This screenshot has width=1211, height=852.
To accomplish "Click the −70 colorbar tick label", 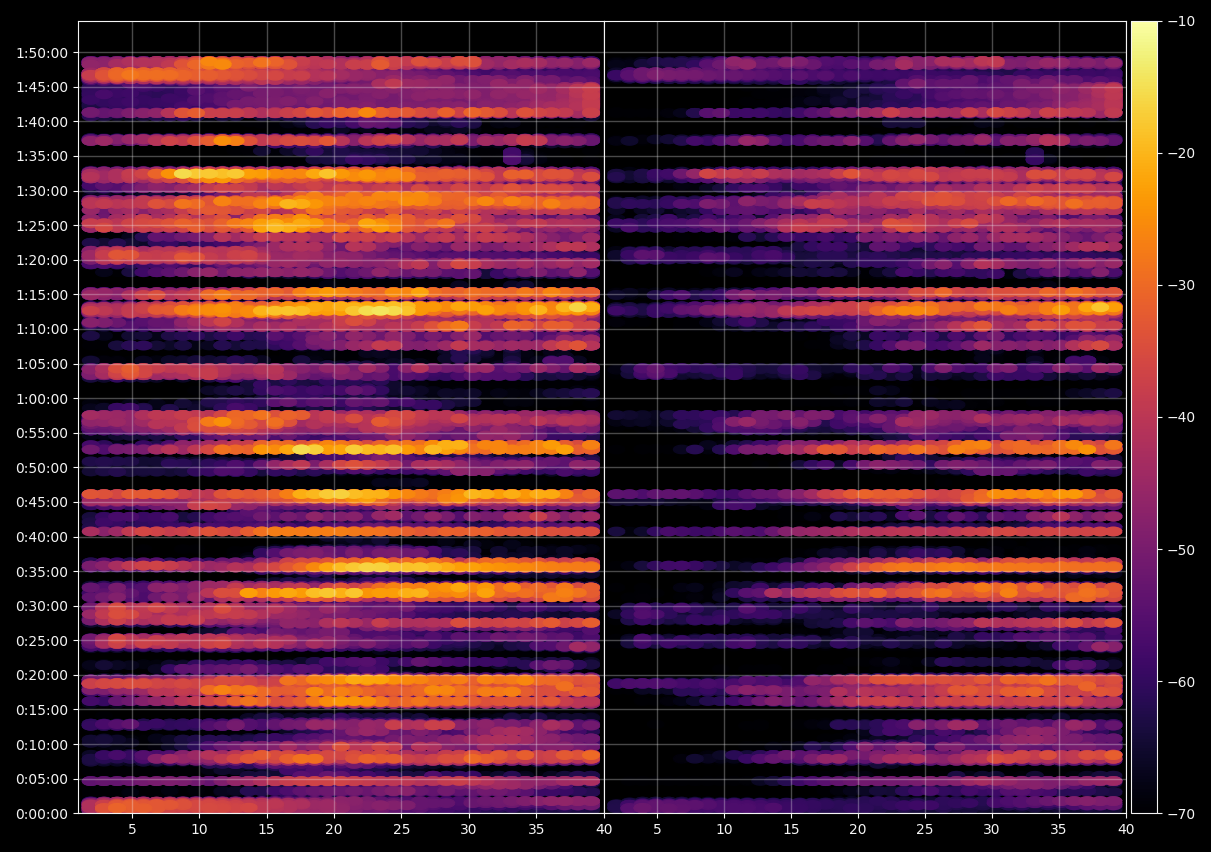I will click(x=1180, y=814).
